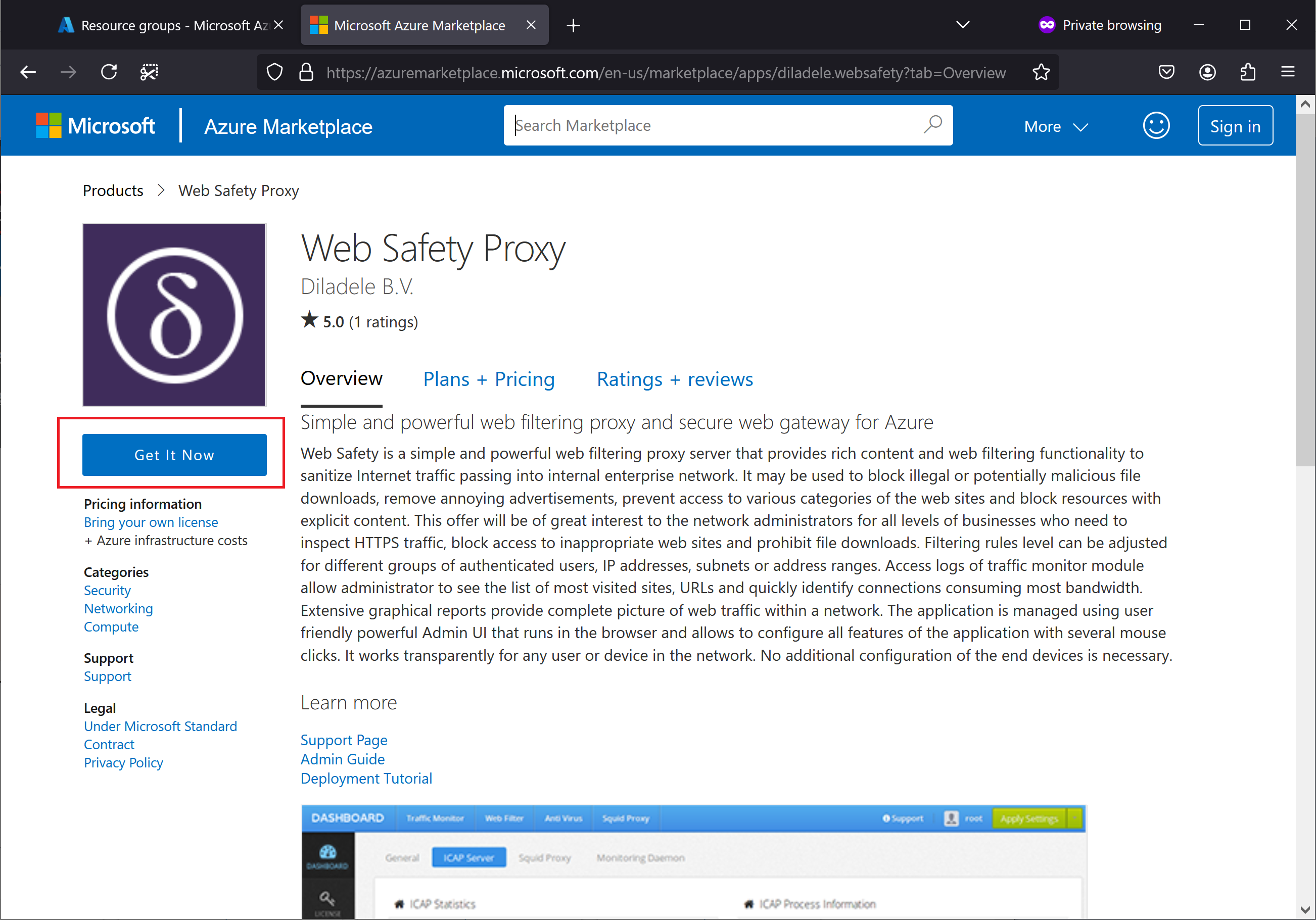Image resolution: width=1316 pixels, height=920 pixels.
Task: Open the Networking category link
Action: click(118, 609)
